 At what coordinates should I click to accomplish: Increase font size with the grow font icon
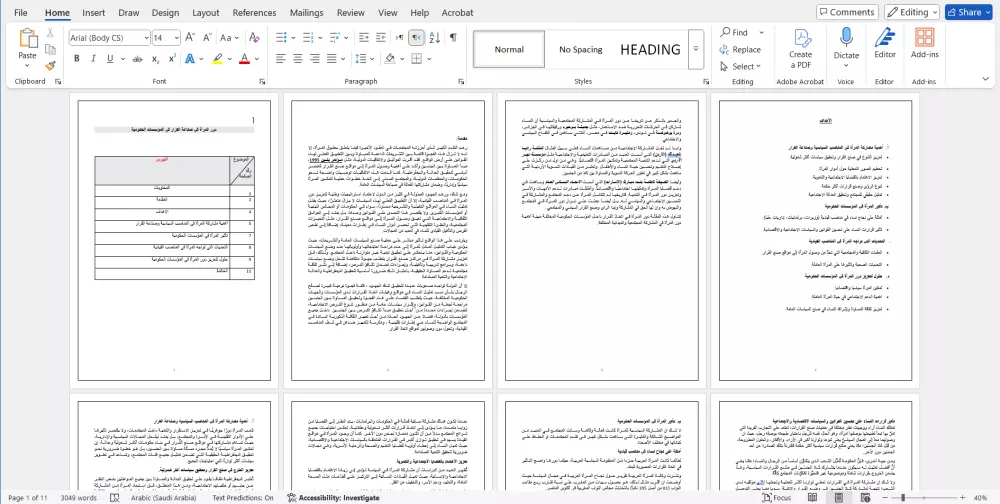pos(190,38)
